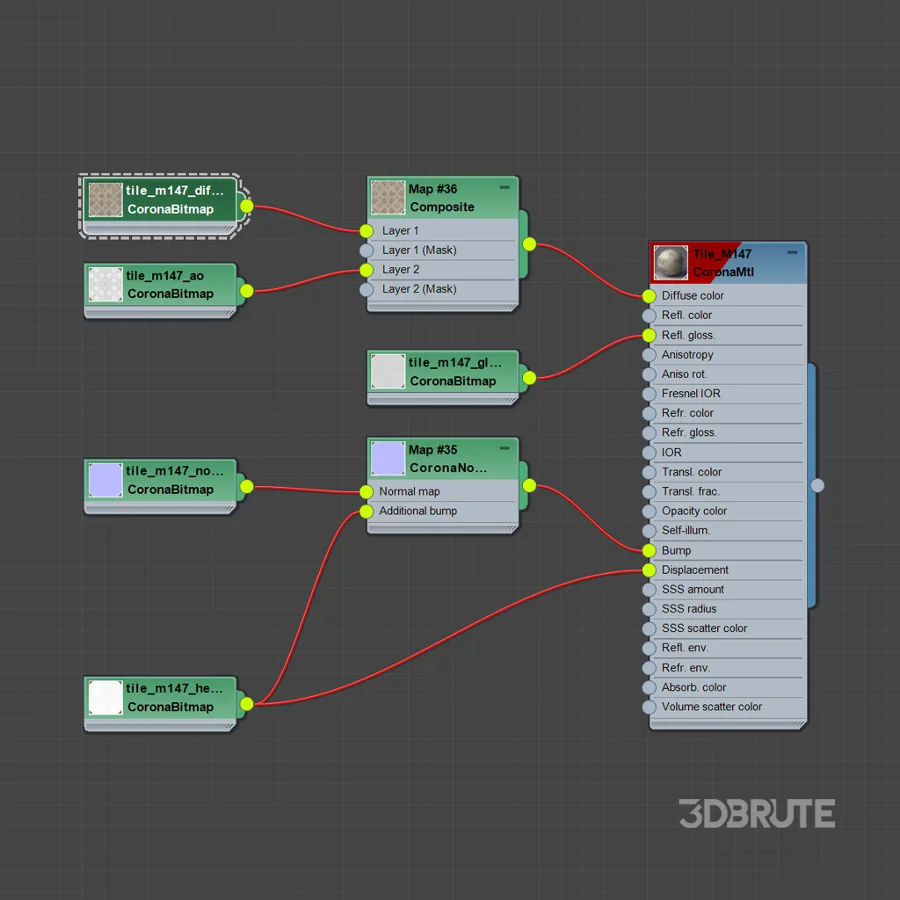Click the Displacement slot label

pos(695,570)
